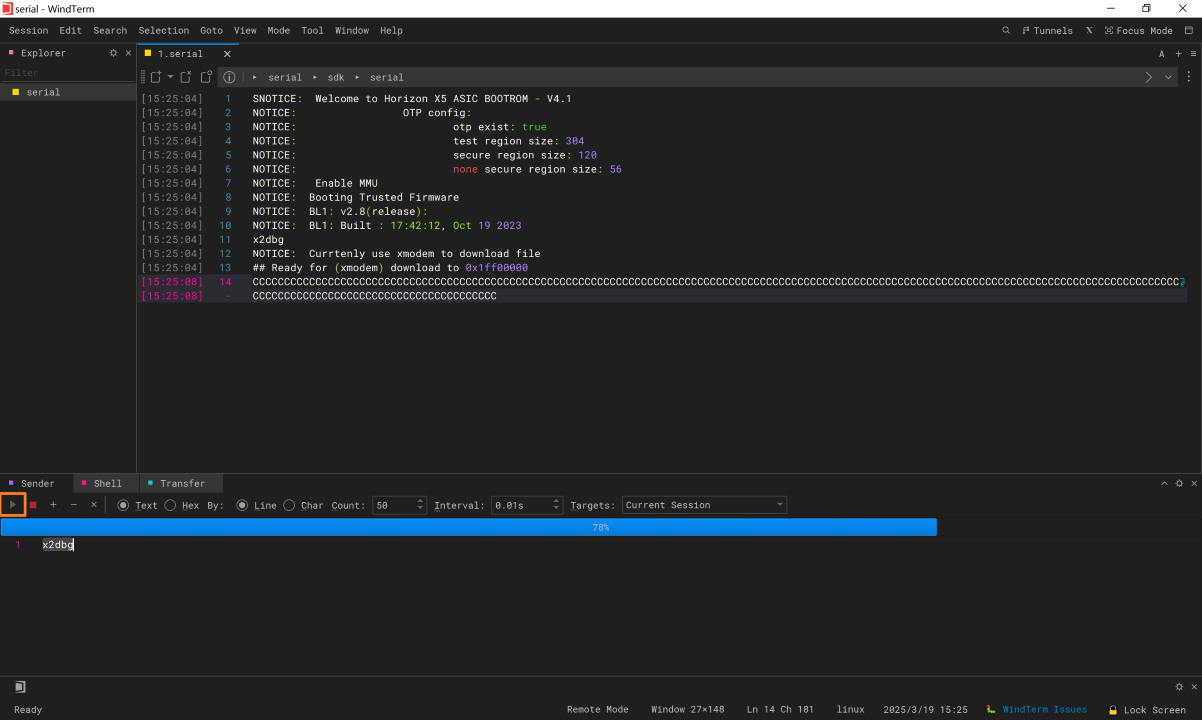1202x720 pixels.
Task: Click Remote Mode in status bar
Action: [x=597, y=709]
